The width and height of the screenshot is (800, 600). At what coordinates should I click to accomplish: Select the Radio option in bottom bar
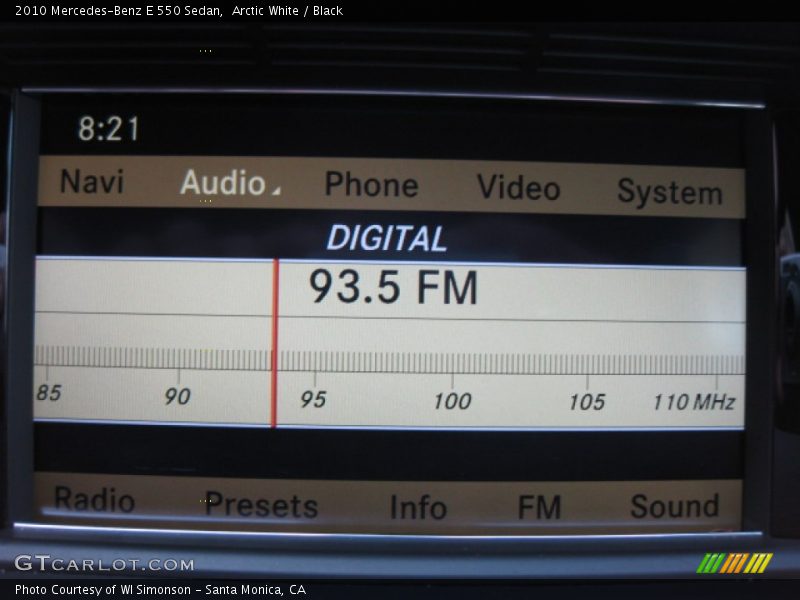pos(94,499)
